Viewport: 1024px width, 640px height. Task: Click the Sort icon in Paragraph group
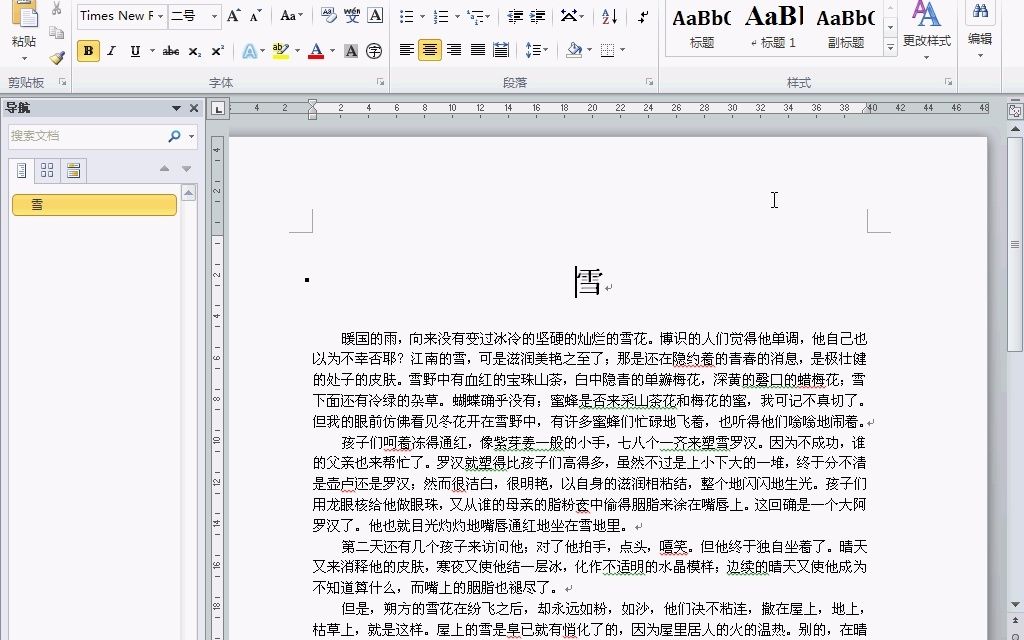(x=608, y=17)
